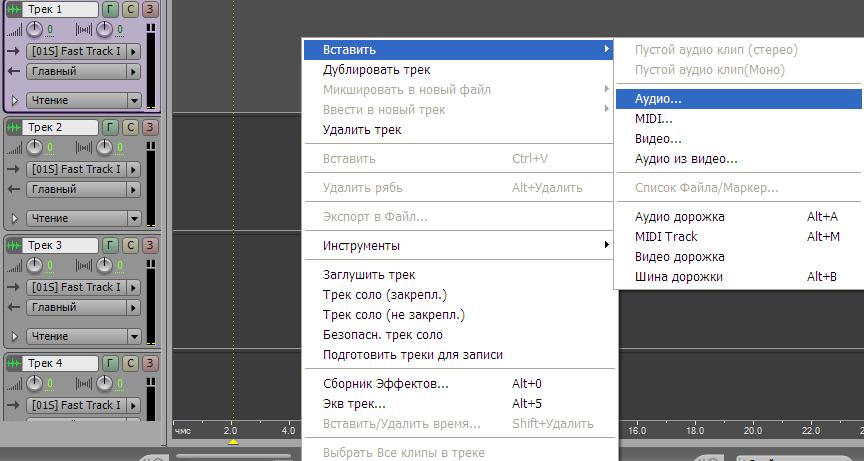Click the input arrow icon on Трек 3

[x=13, y=287]
